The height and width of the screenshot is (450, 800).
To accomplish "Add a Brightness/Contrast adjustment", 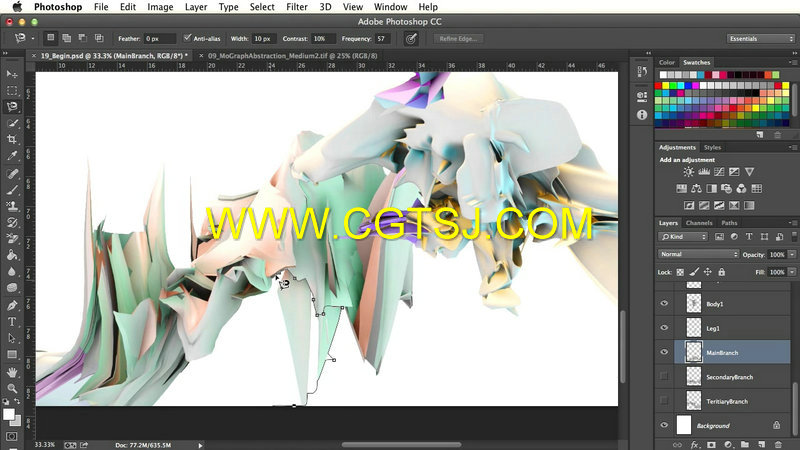I will 688,172.
